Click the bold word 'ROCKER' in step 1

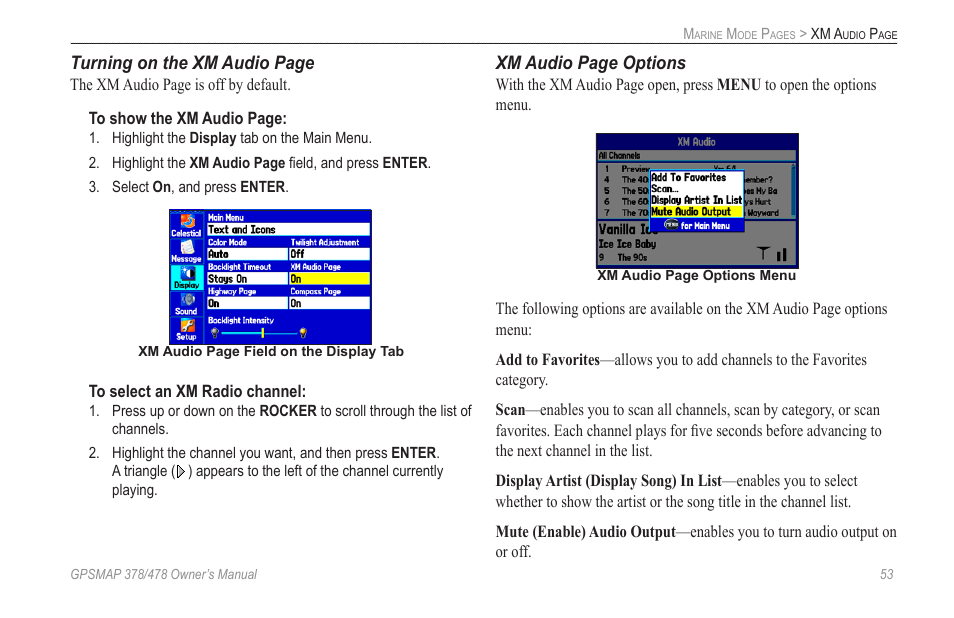click(x=288, y=411)
